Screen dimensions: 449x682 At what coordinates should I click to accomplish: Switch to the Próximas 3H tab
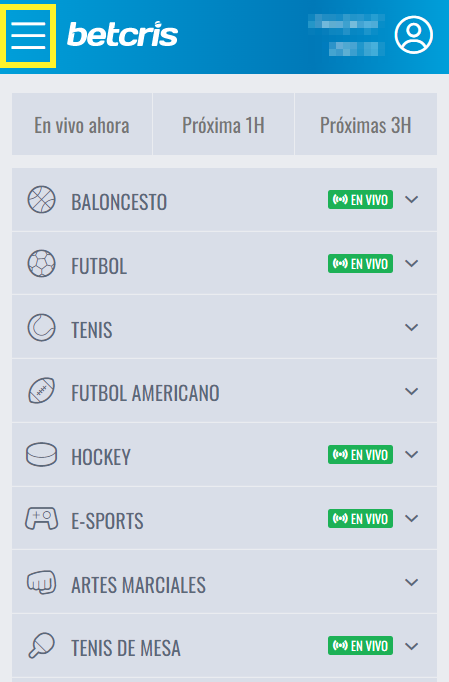[x=366, y=124]
